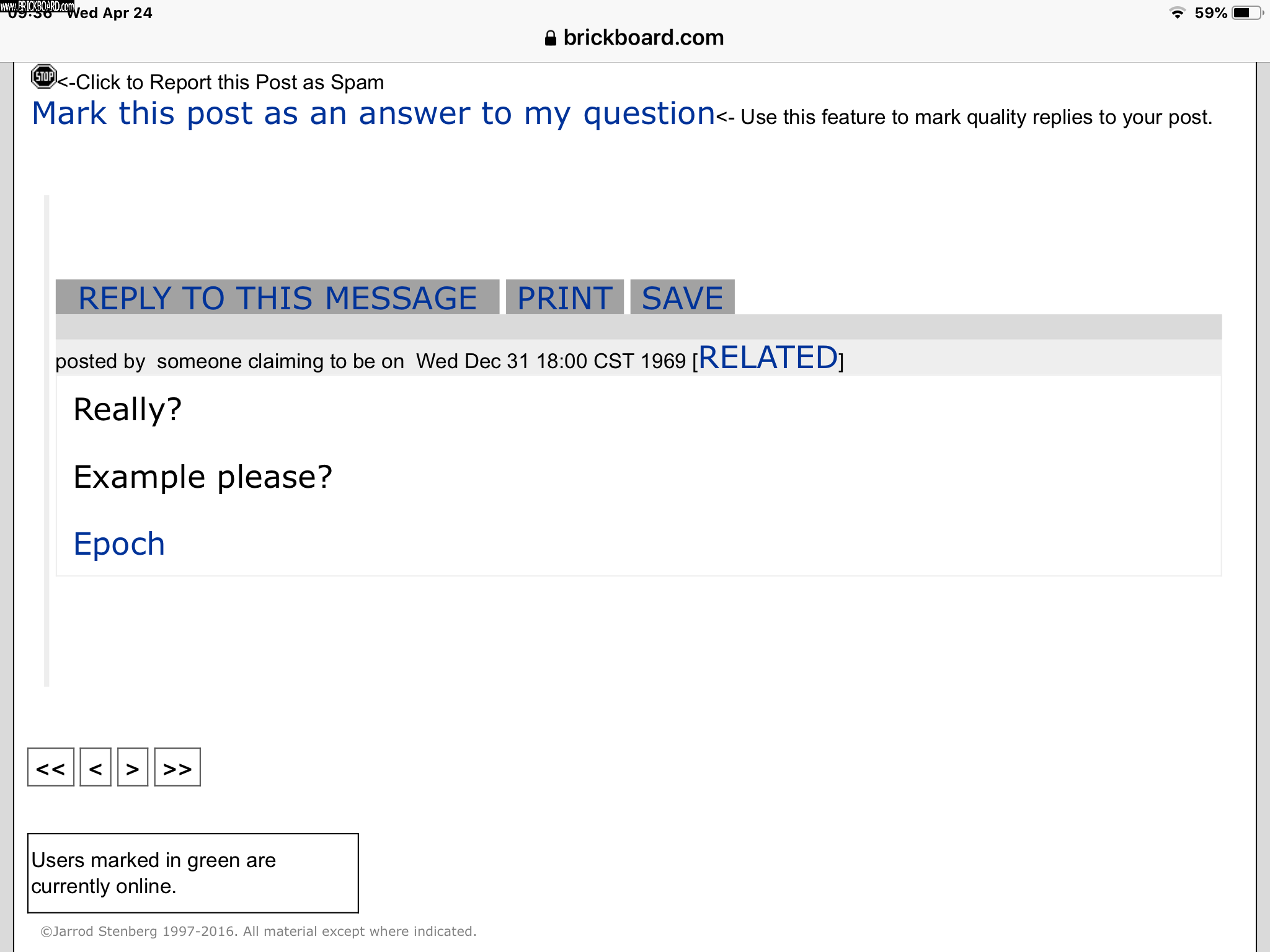Click the STOP sign spam report icon
Viewport: 1270px width, 952px height.
click(x=43, y=77)
